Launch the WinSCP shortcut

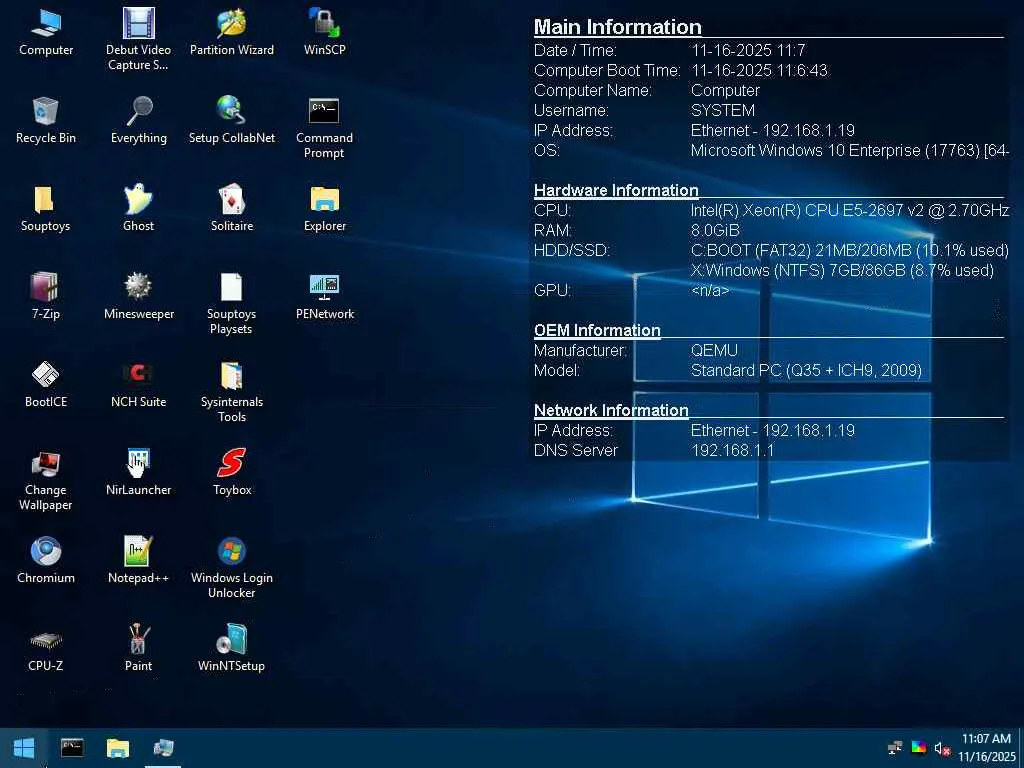point(325,33)
